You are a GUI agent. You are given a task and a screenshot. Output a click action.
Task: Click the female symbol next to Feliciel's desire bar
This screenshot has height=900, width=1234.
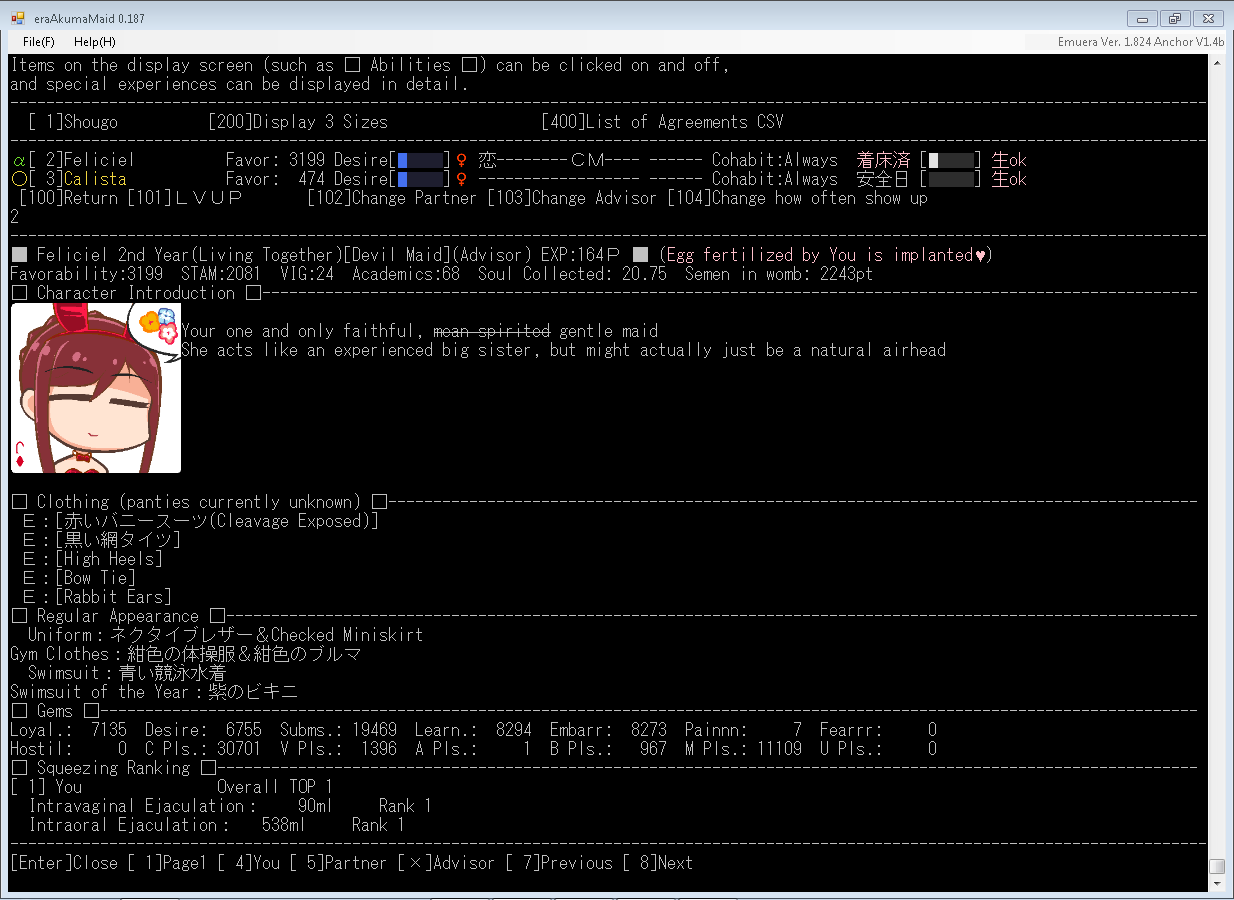point(461,160)
